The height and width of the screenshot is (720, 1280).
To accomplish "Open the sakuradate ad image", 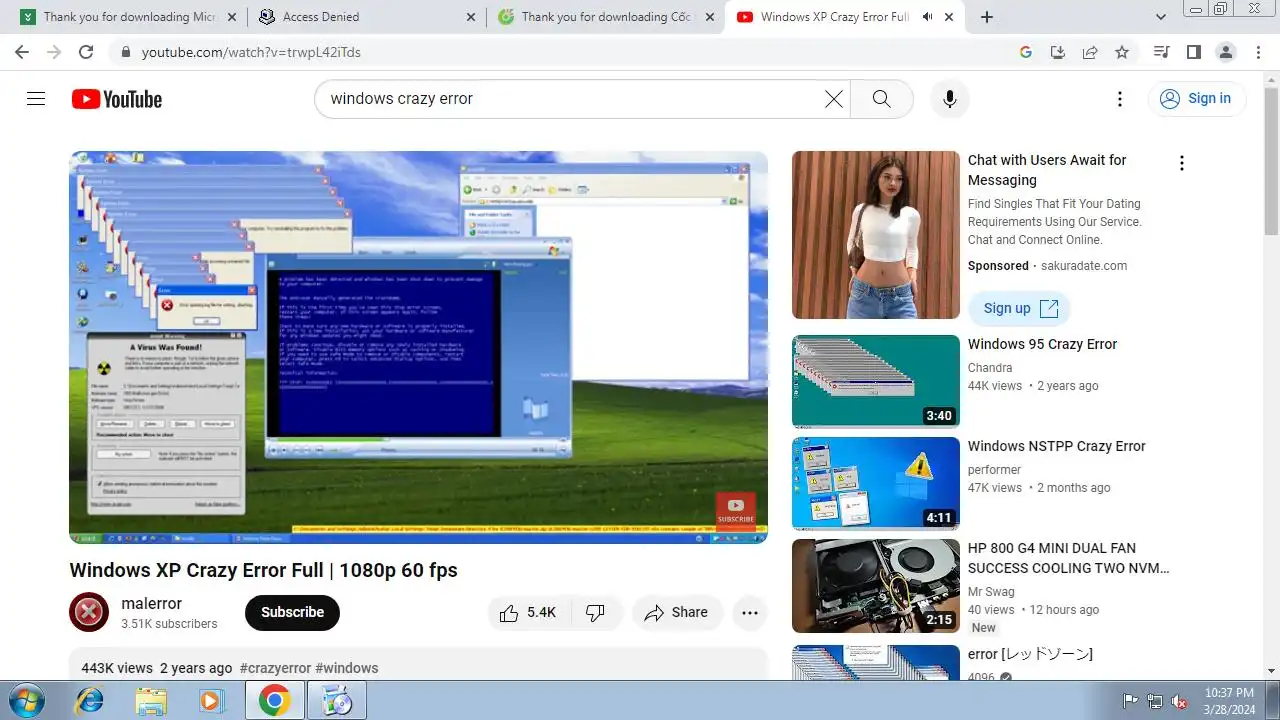I will tap(875, 235).
